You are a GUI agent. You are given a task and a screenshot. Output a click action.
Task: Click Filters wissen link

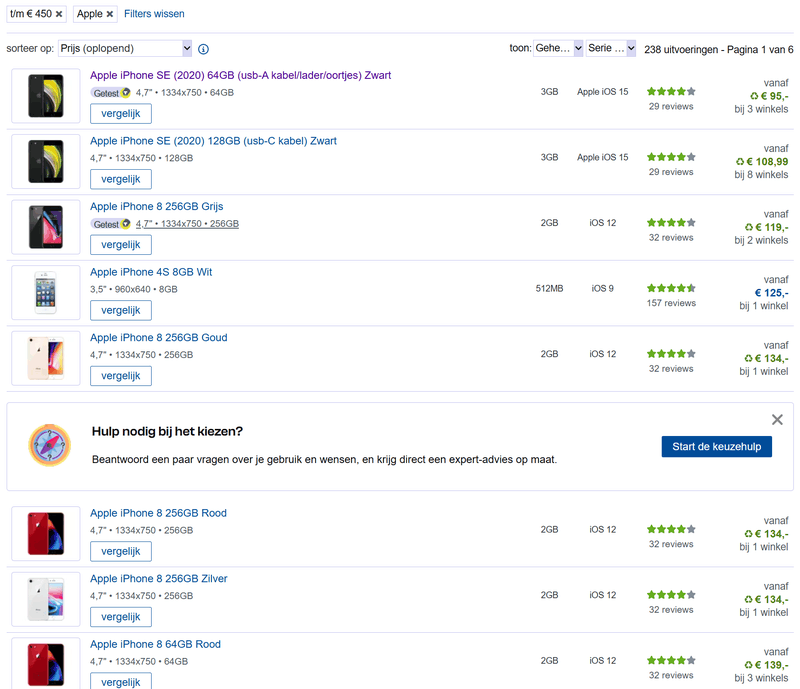click(154, 14)
